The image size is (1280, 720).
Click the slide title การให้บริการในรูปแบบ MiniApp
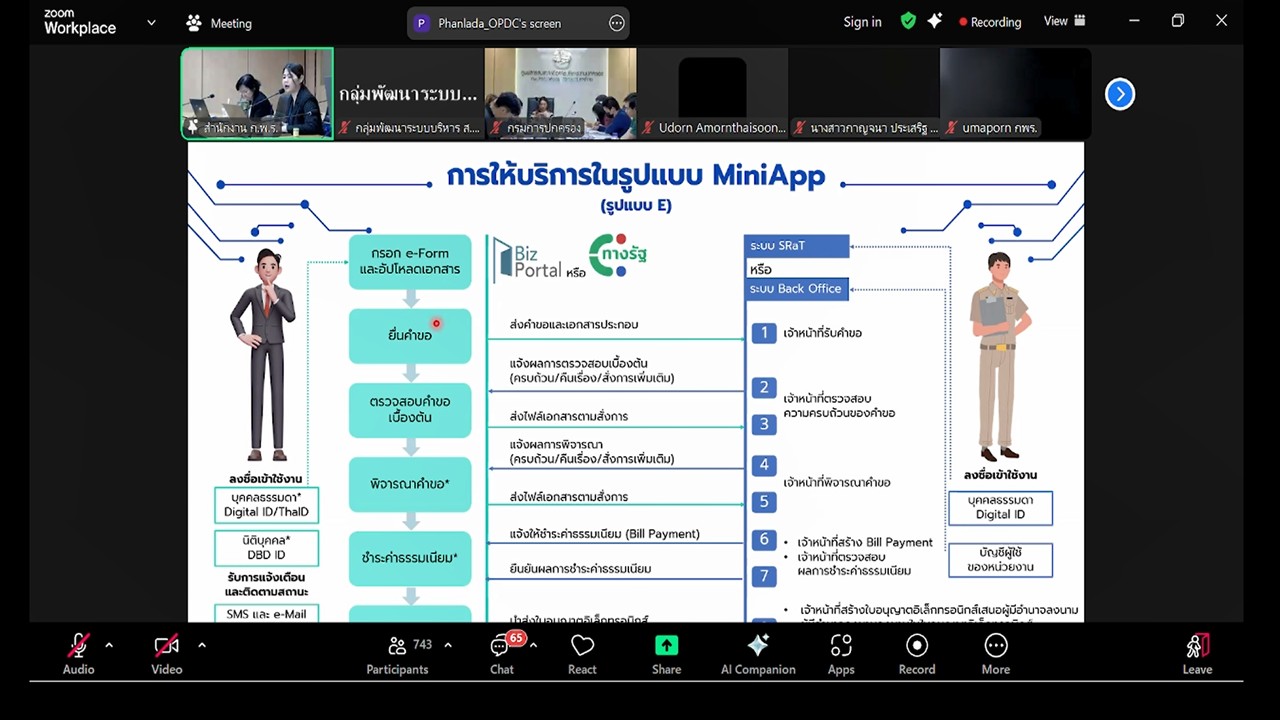click(636, 176)
